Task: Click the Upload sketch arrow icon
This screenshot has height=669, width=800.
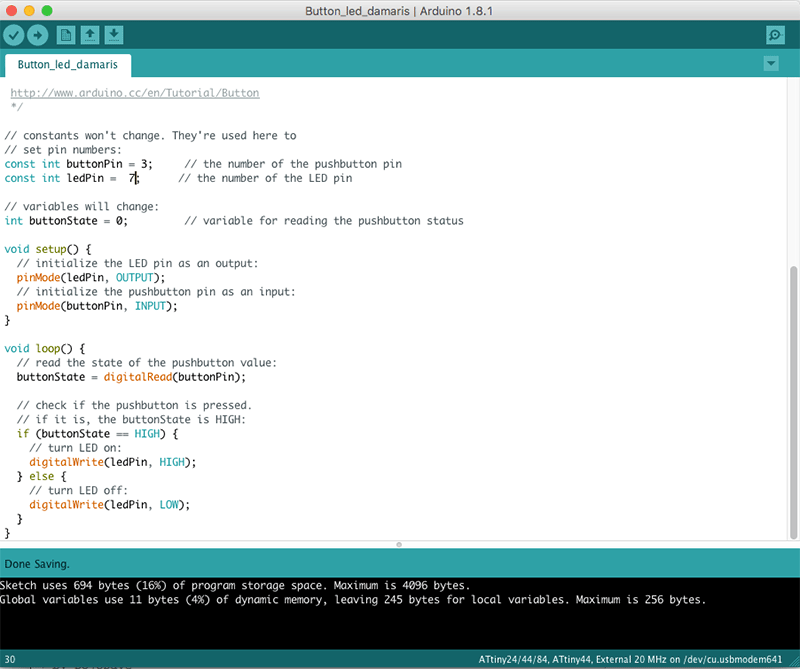Action: 37,35
